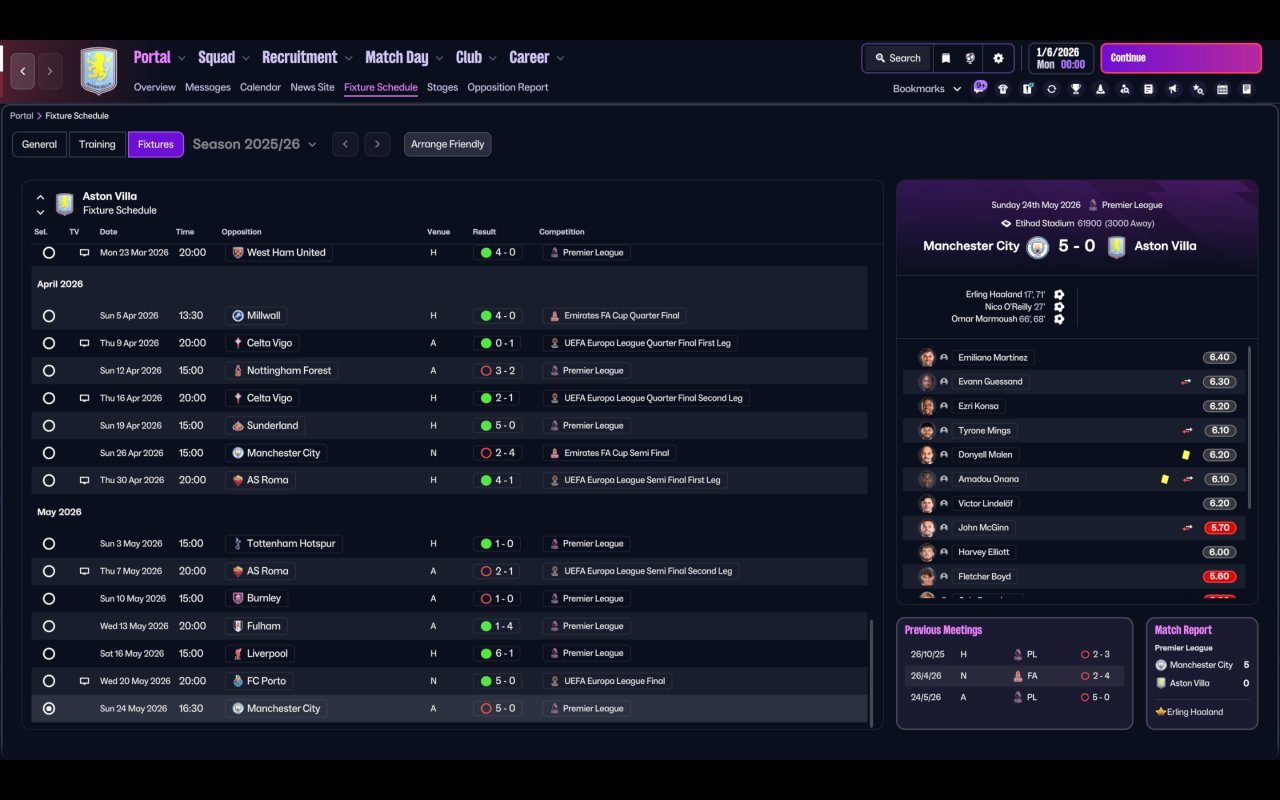
Task: Click the megaphone shortcut icon
Action: (1173, 89)
